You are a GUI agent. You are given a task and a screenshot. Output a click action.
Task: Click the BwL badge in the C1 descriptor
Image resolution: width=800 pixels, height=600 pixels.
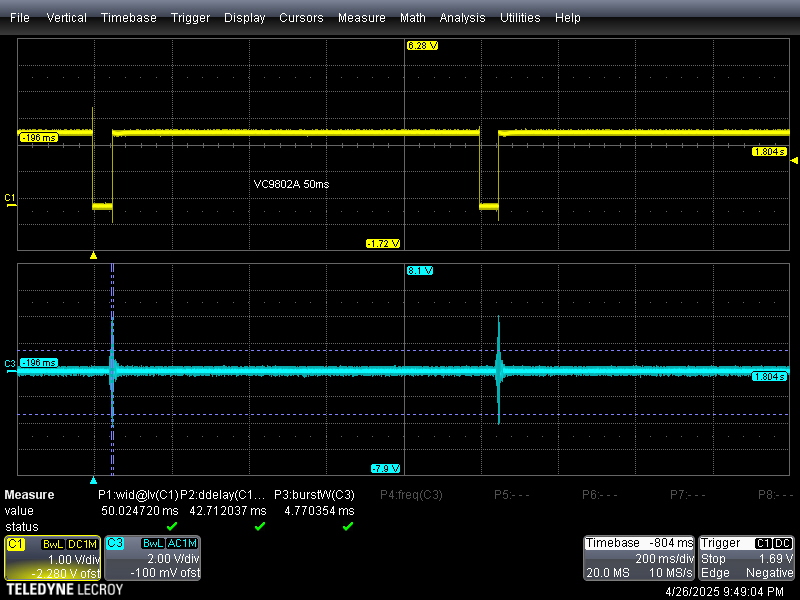(53, 544)
